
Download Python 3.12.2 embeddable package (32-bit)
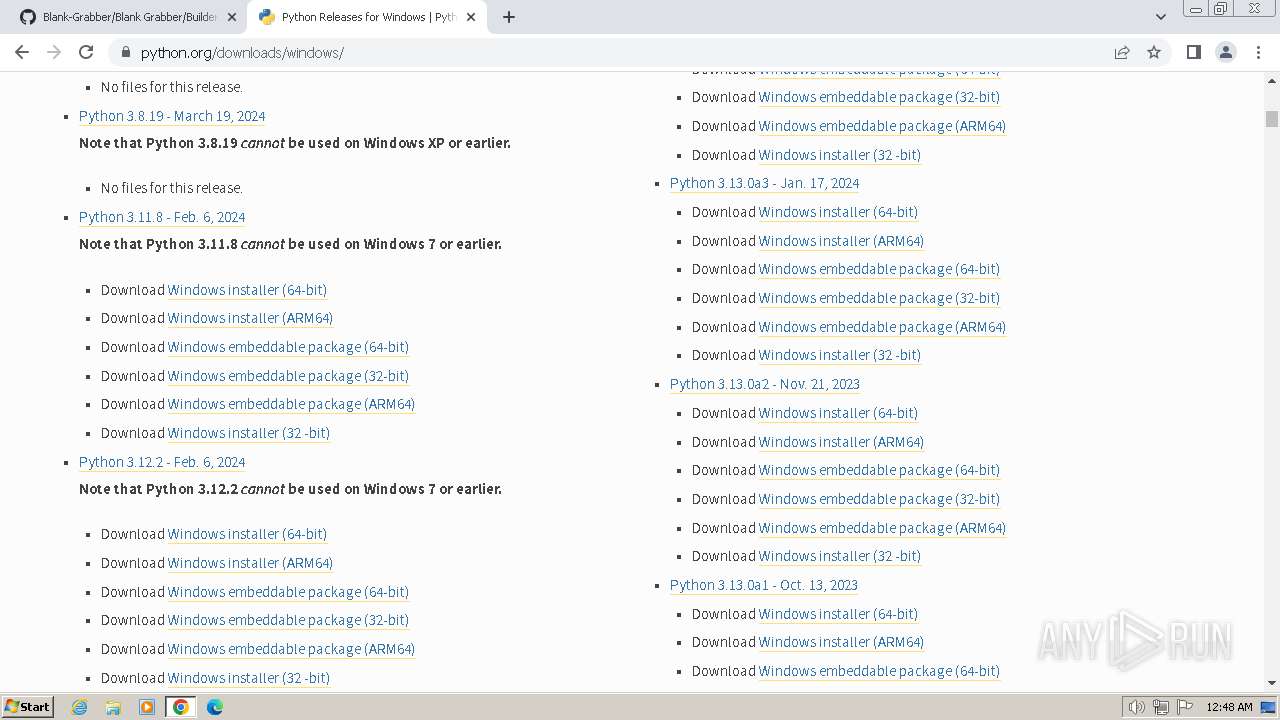coord(288,620)
